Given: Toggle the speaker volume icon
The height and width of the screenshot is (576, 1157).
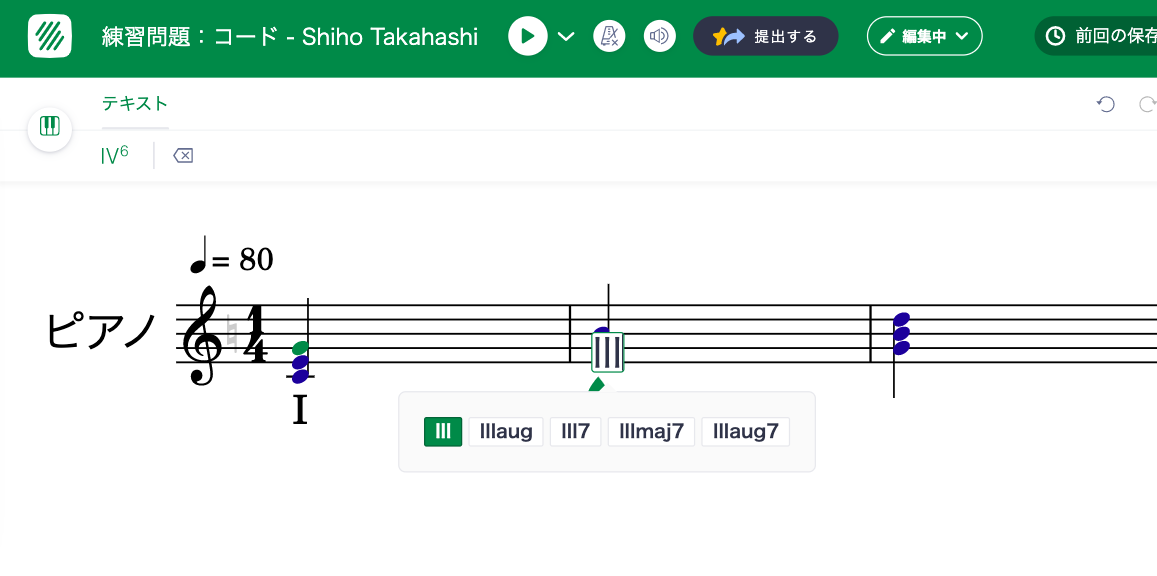Looking at the screenshot, I should point(659,37).
